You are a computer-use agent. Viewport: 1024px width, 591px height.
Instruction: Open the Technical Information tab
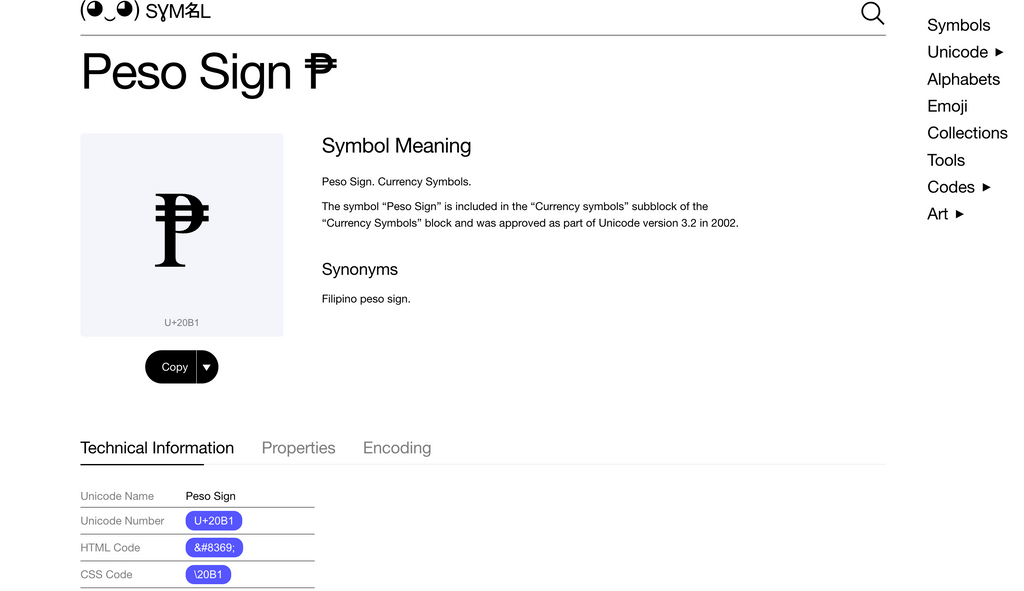click(x=157, y=447)
